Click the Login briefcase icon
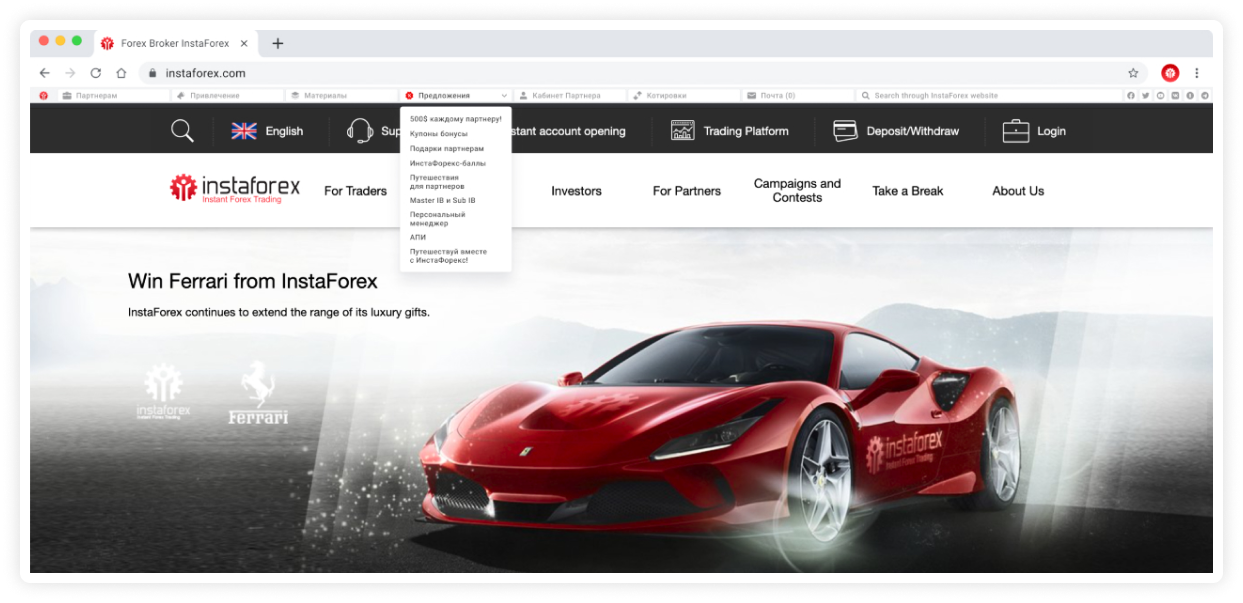 click(x=1015, y=131)
